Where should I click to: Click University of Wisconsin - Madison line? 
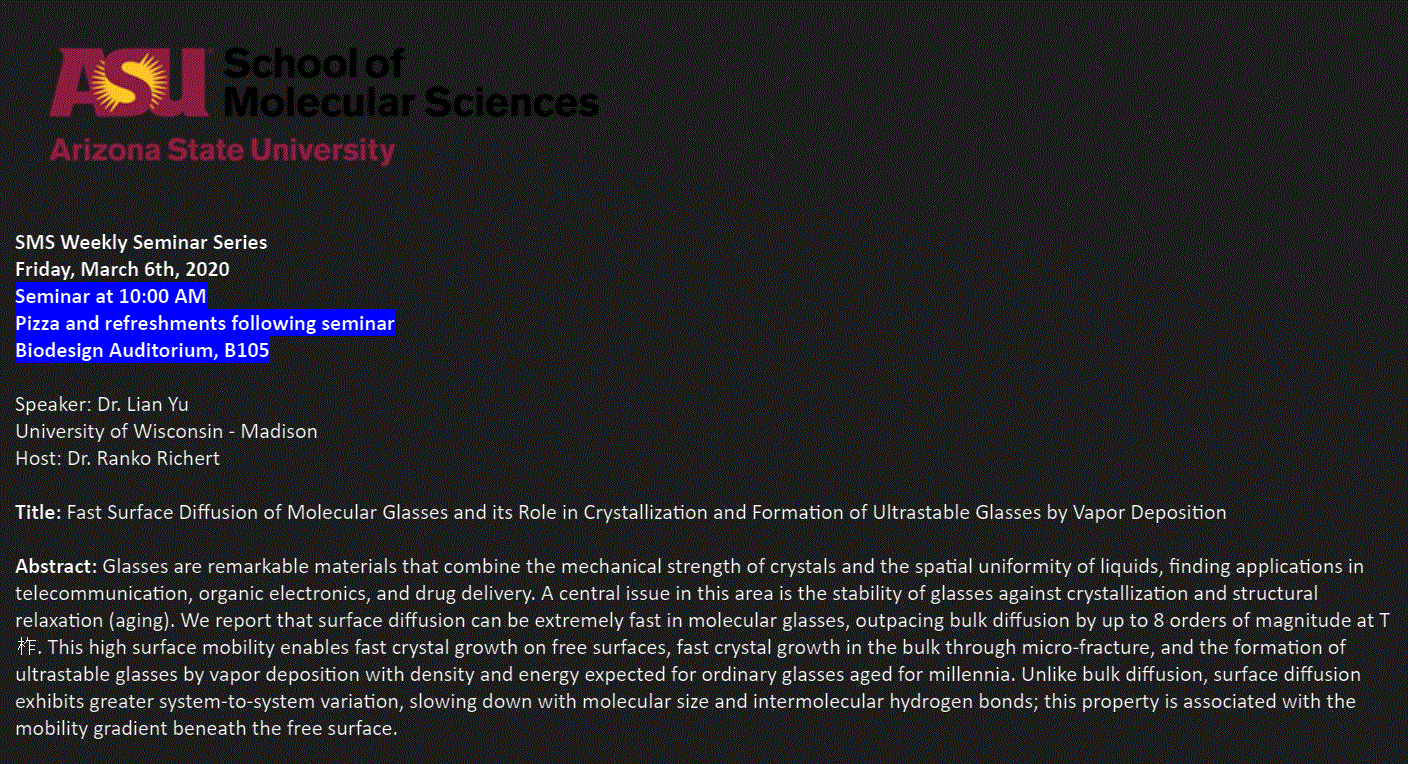166,431
